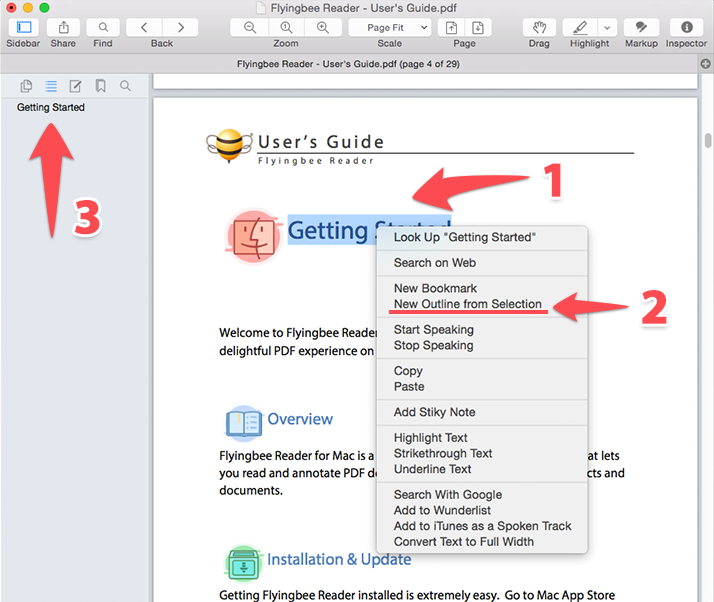The image size is (714, 602).
Task: Go forward with the right arrow
Action: click(180, 28)
